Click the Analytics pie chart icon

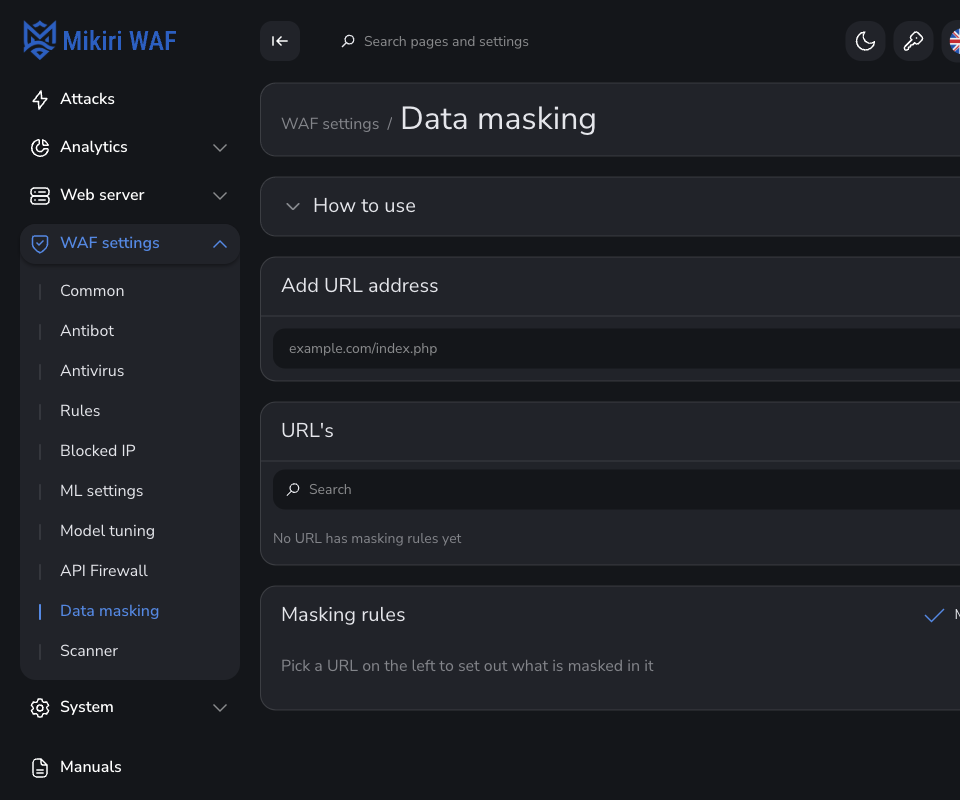[40, 148]
